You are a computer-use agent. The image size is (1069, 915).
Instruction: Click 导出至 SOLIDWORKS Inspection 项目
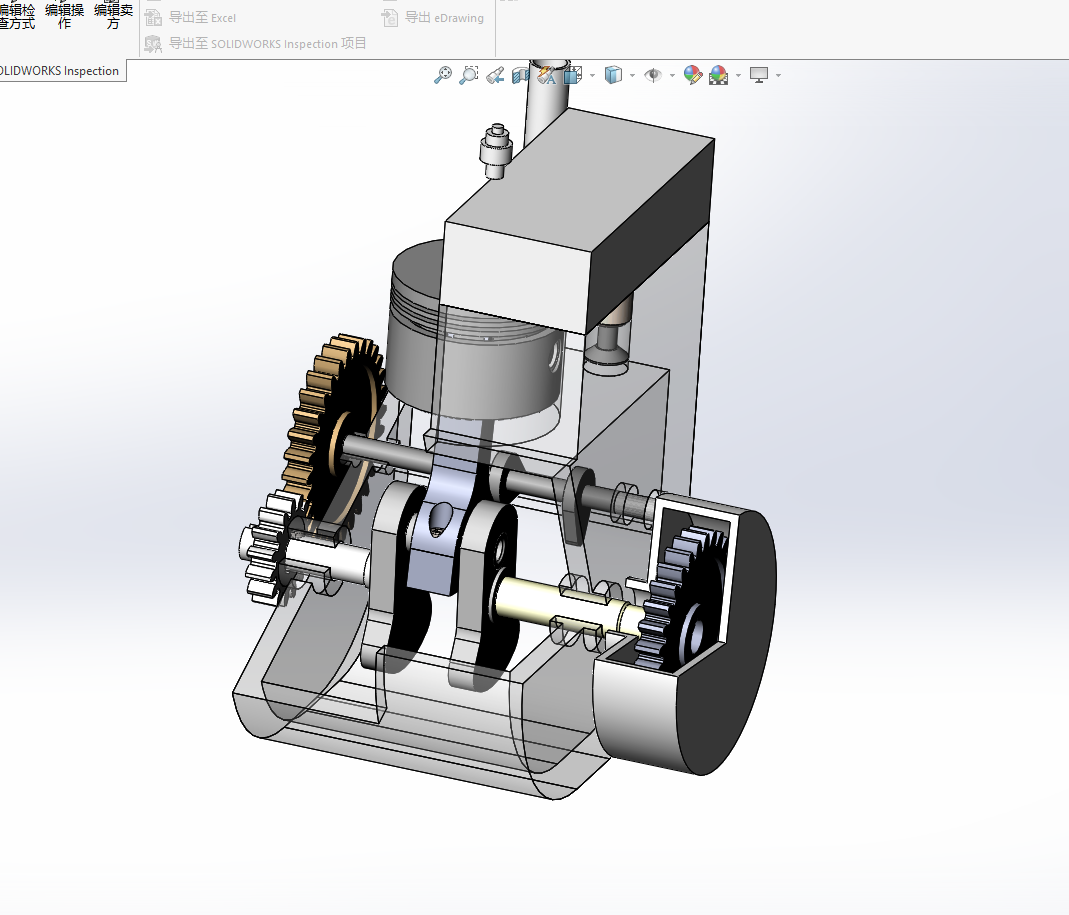click(x=256, y=44)
